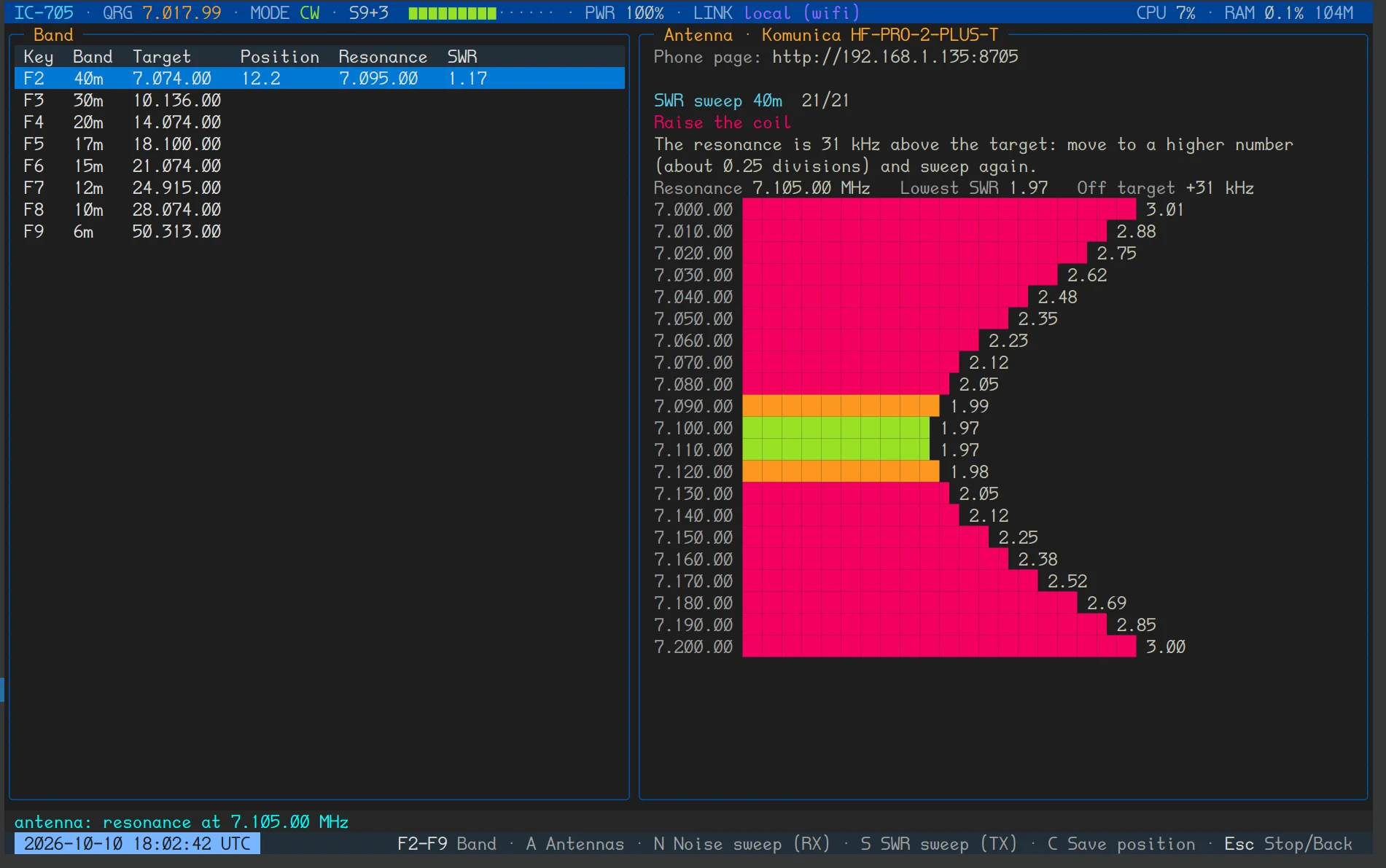
Task: Select the 40m band row (F2)
Action: click(319, 78)
